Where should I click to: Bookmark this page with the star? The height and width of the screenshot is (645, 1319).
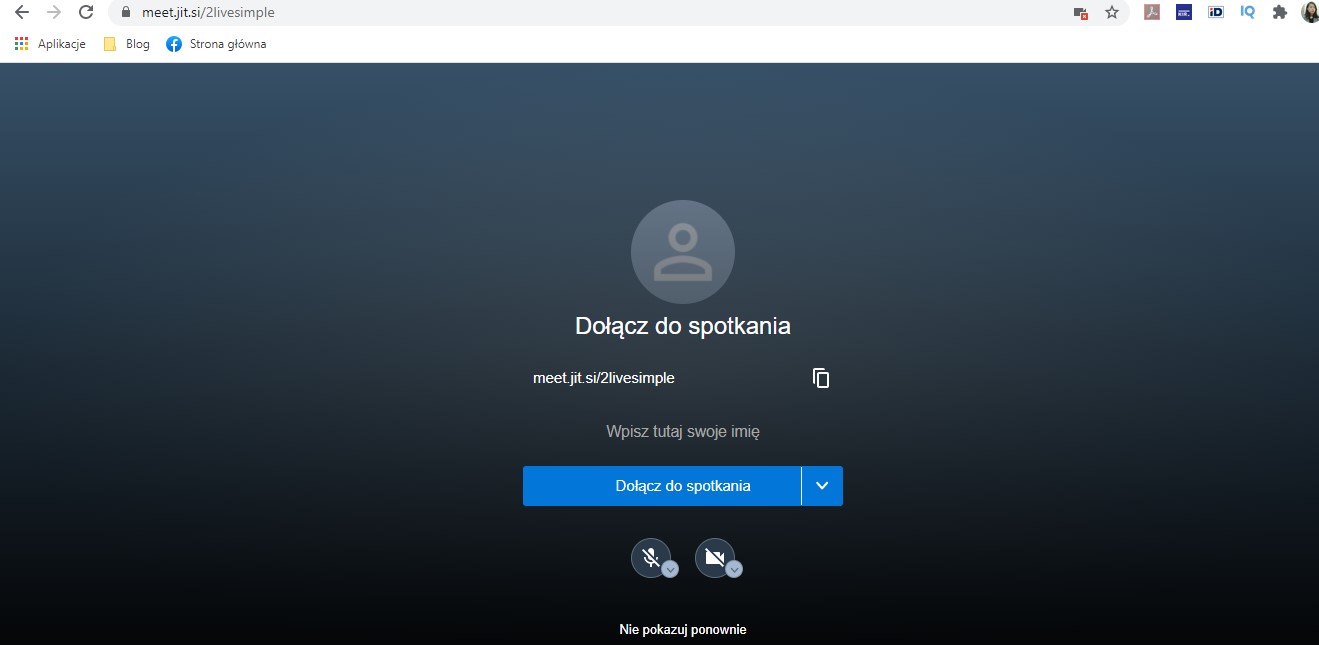click(1111, 13)
